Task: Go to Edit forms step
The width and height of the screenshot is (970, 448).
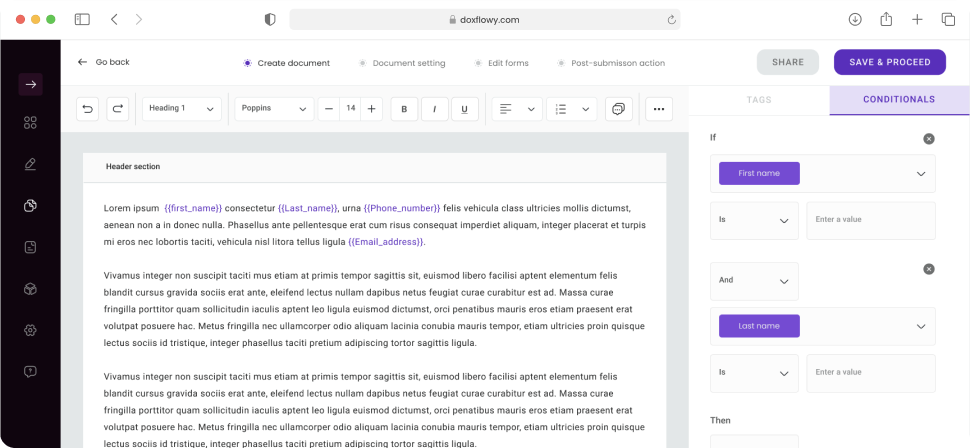Action: [x=501, y=63]
